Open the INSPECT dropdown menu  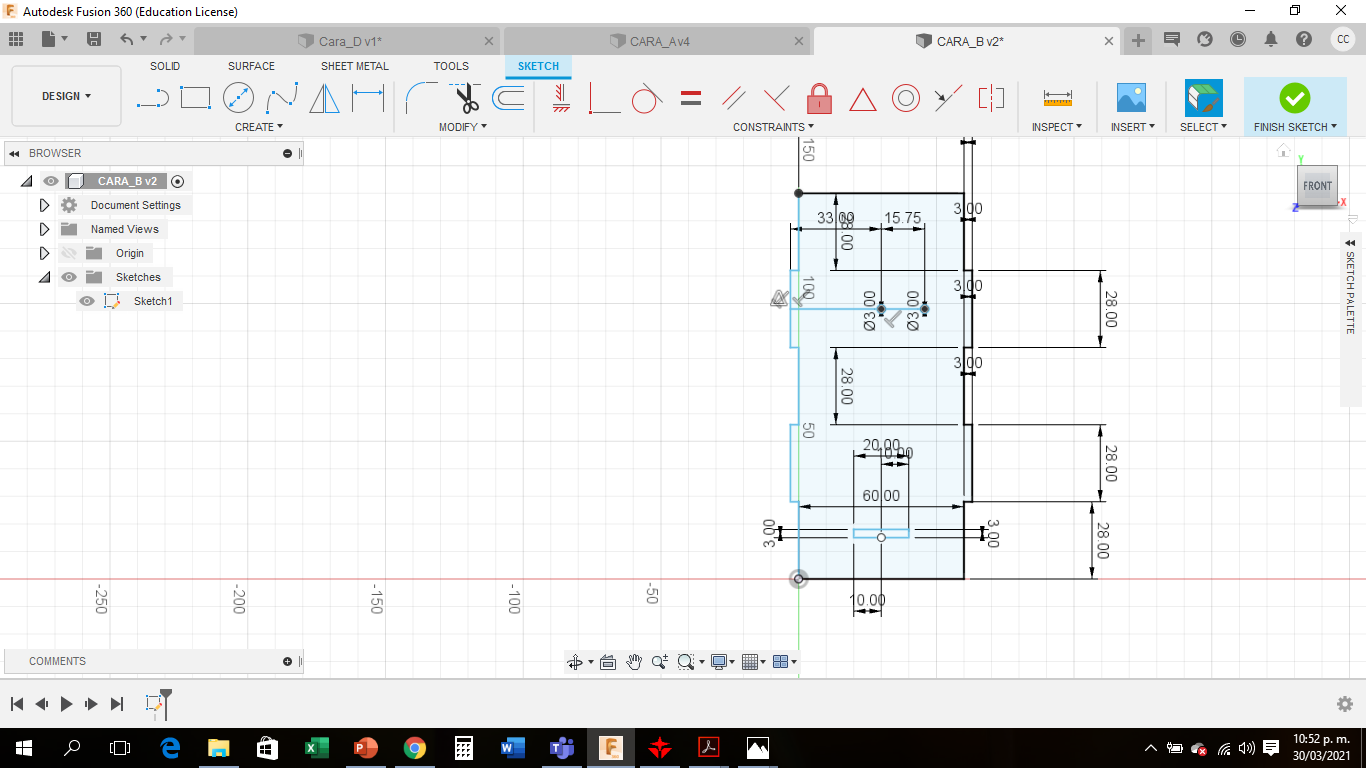point(1057,127)
